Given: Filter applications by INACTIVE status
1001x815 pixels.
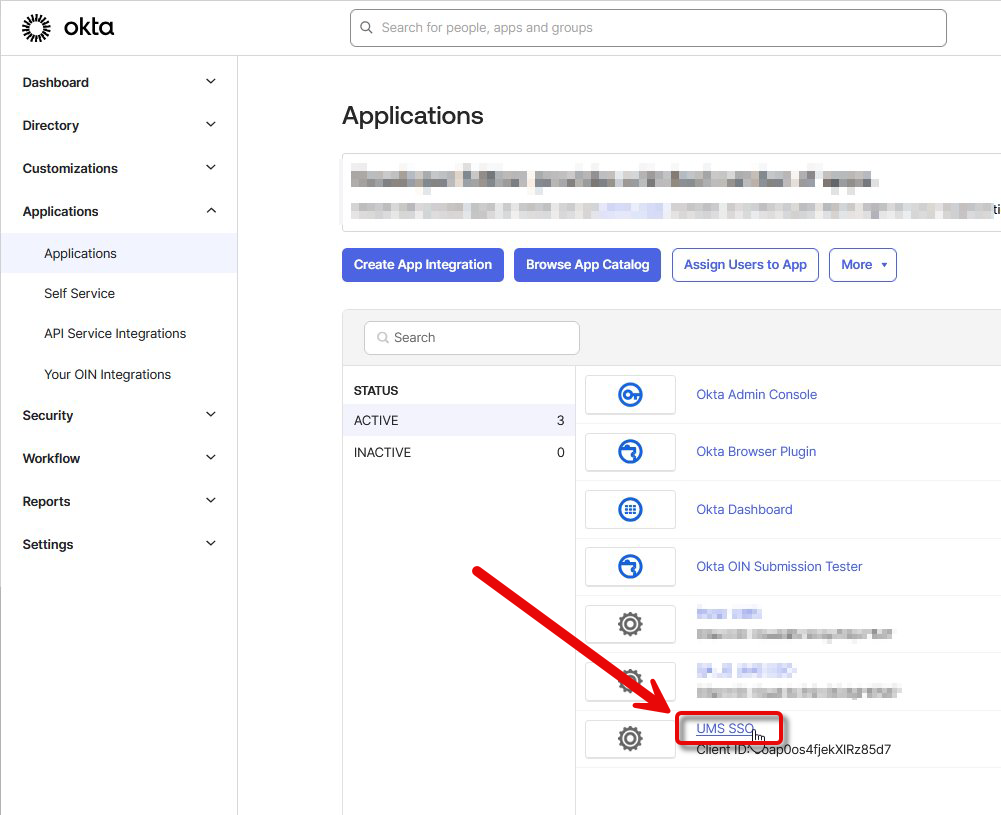Looking at the screenshot, I should coord(383,453).
